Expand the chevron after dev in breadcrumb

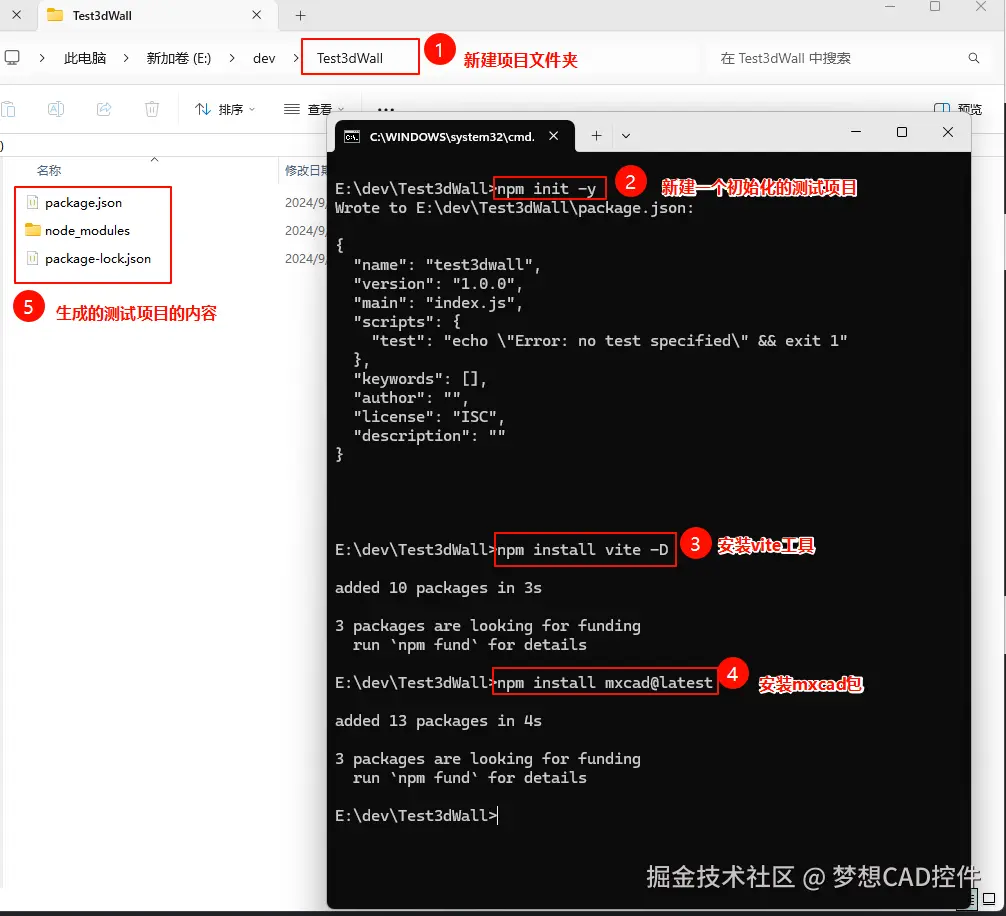[x=296, y=58]
